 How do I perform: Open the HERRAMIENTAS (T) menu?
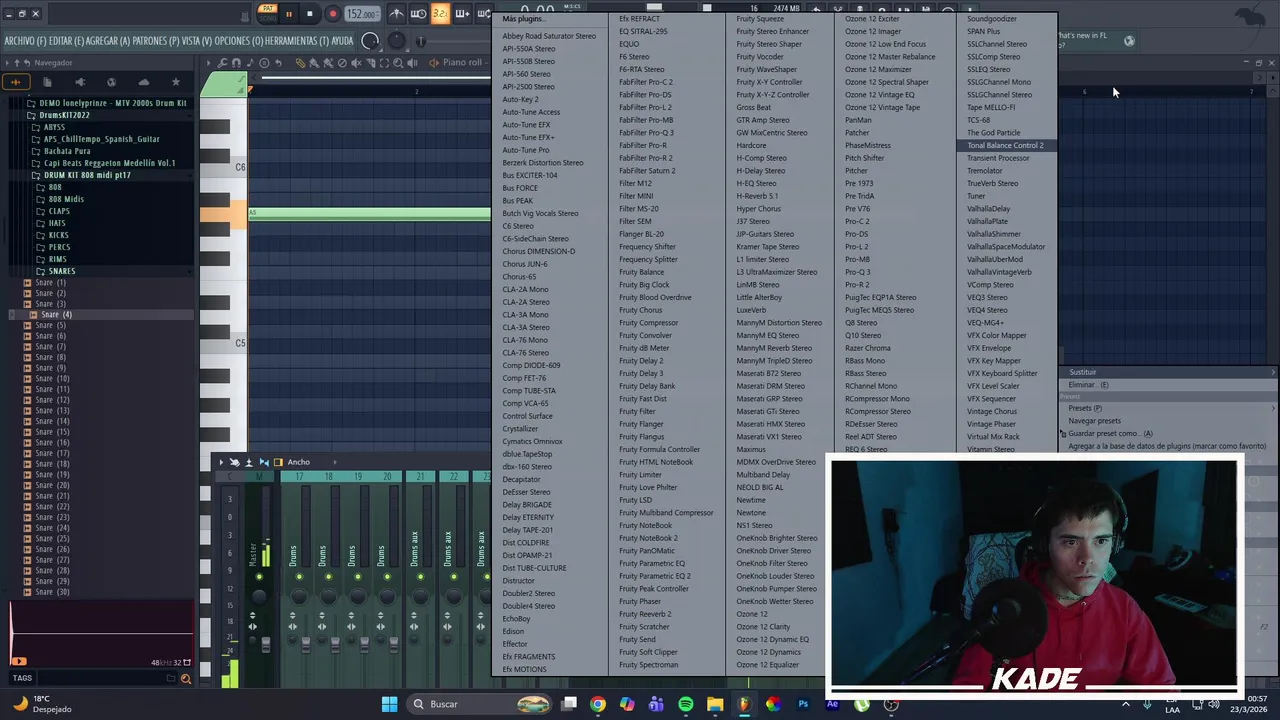pyautogui.click(x=296, y=41)
